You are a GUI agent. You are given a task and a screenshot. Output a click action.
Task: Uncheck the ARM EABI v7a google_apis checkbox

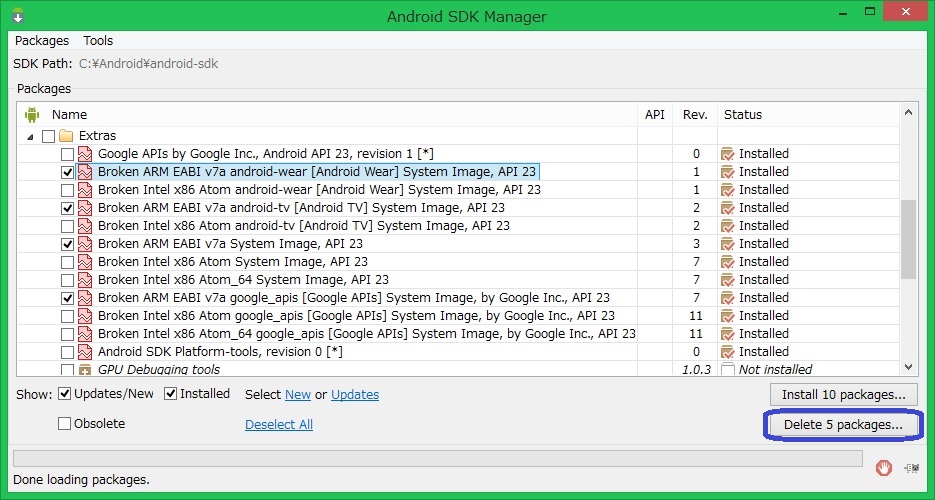(x=67, y=298)
